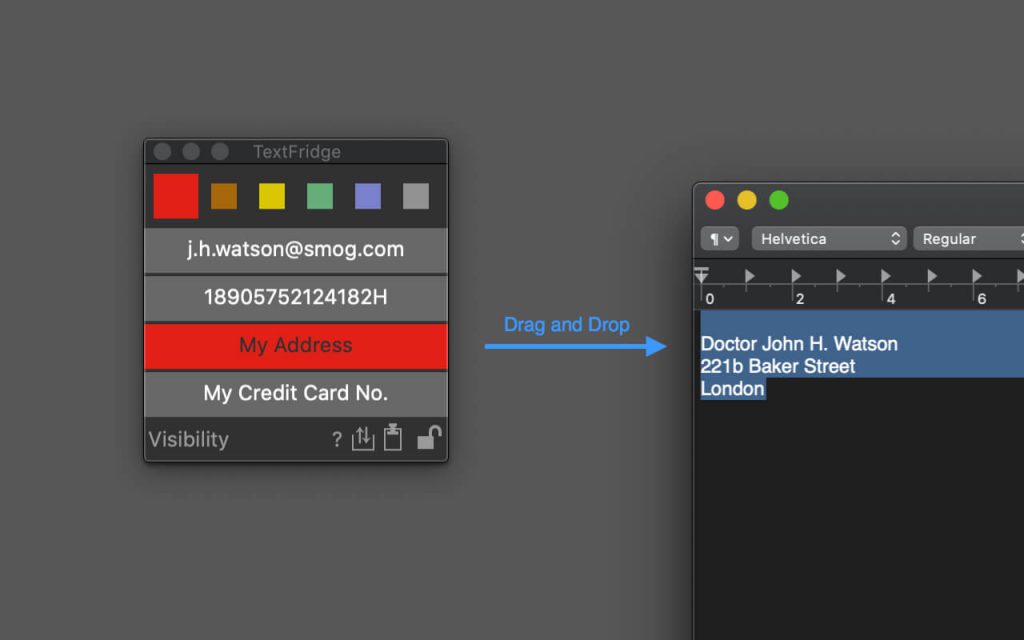
Task: Click the red My Address snippet
Action: pos(296,345)
